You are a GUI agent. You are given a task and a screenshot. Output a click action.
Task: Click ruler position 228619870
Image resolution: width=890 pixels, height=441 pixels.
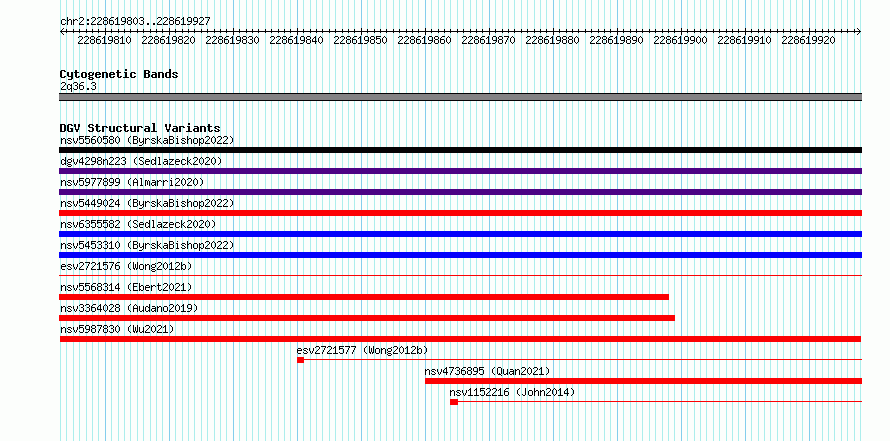[x=488, y=40]
